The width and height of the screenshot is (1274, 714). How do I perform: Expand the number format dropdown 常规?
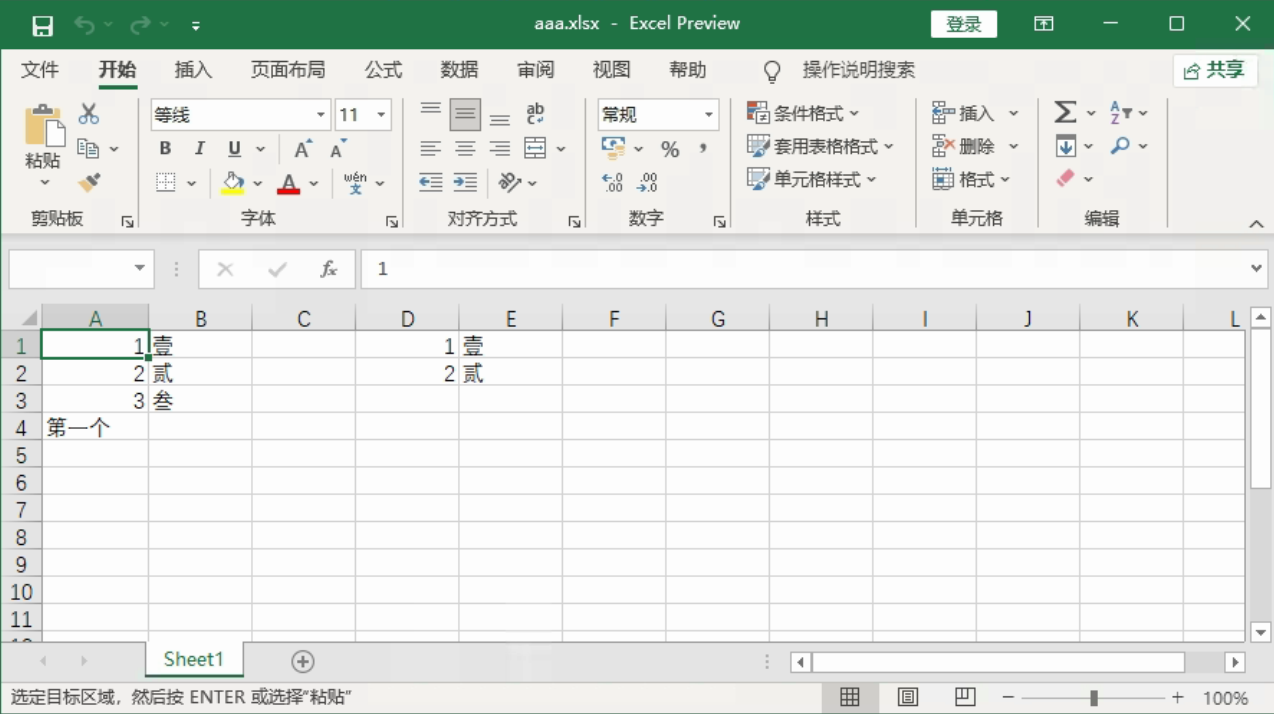[x=708, y=115]
